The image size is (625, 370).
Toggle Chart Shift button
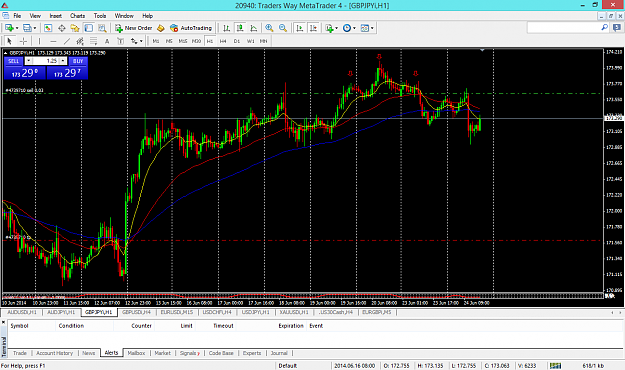[x=313, y=28]
